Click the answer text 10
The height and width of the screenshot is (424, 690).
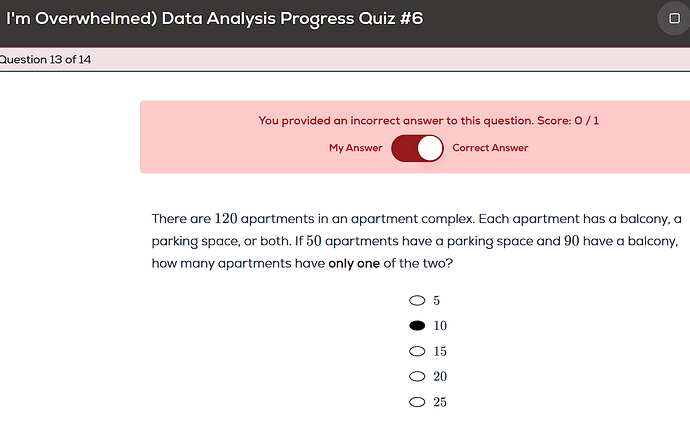coord(440,326)
